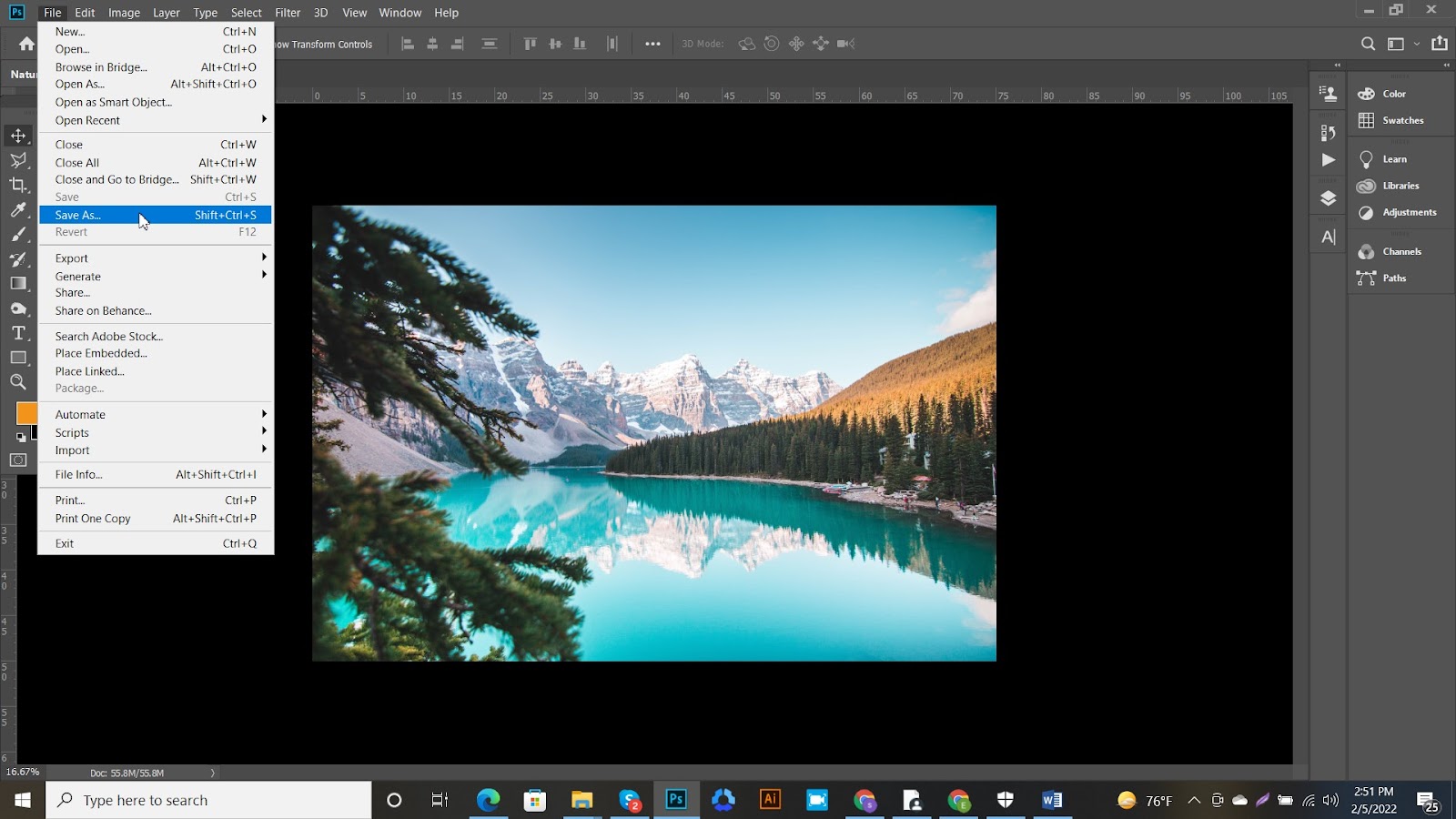Expand the right-most panel dock arrows
This screenshot has width=1456, height=819.
coord(1446,66)
